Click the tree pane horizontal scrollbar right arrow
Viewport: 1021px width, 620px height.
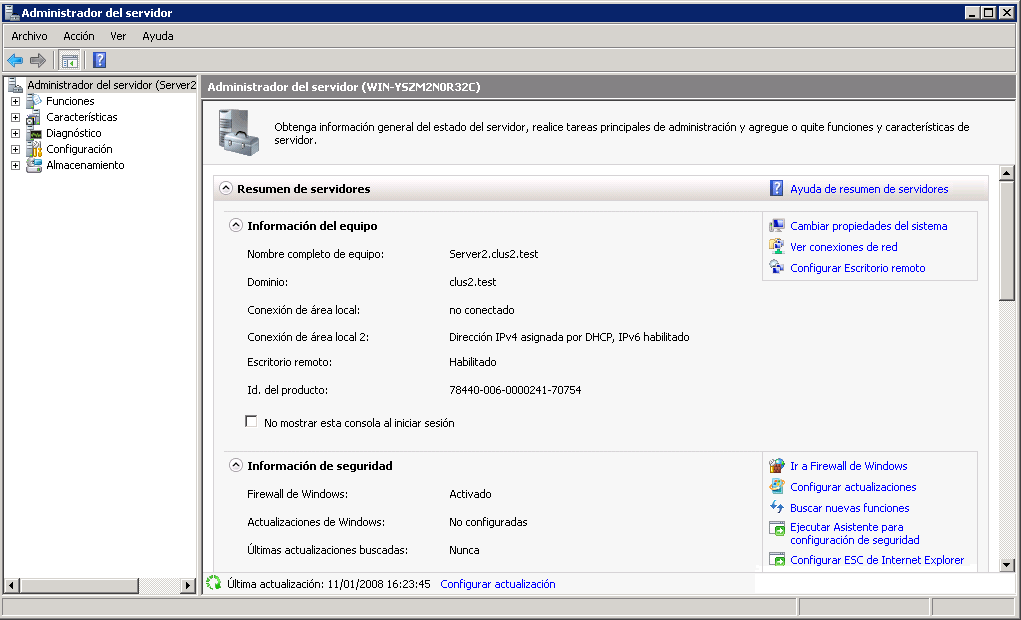[x=188, y=585]
